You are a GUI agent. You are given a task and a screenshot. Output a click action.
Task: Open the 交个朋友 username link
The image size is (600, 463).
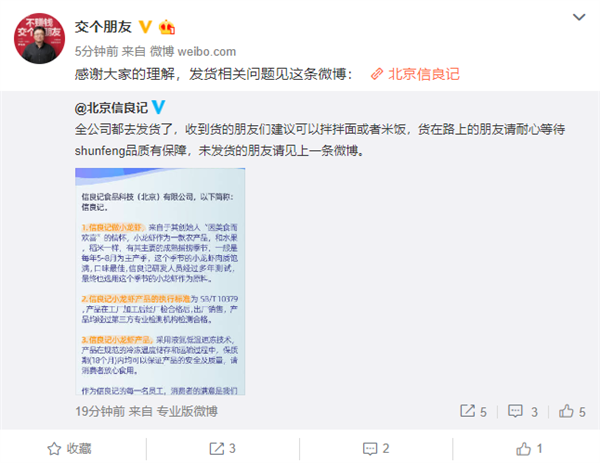click(103, 27)
